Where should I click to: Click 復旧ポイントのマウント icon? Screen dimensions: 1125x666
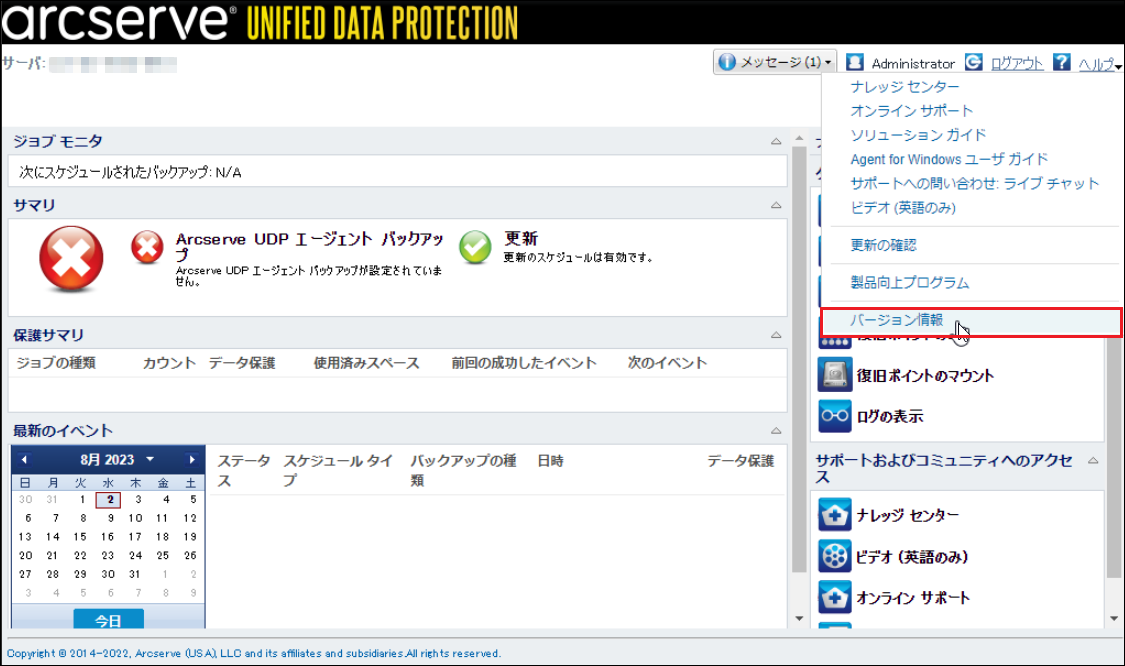click(835, 375)
